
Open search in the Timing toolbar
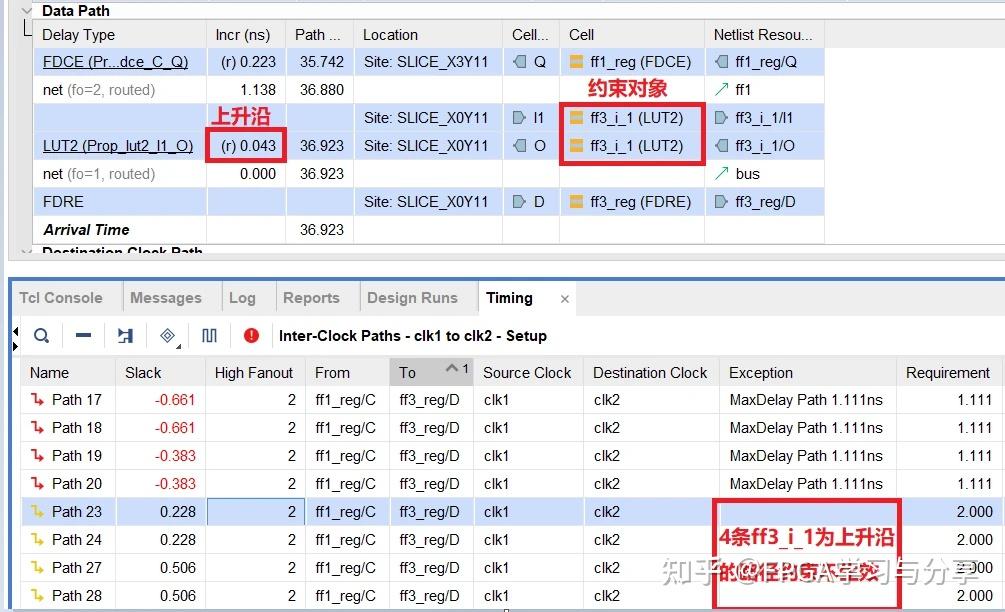coord(41,334)
